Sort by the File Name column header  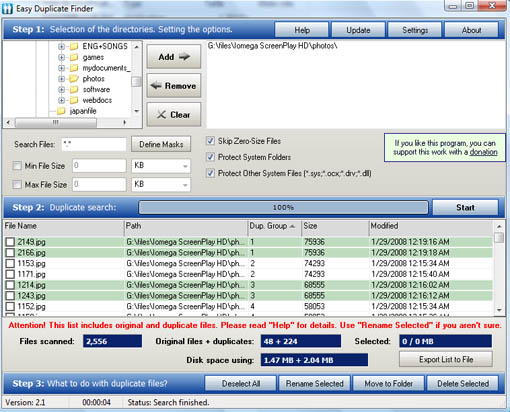pyautogui.click(x=63, y=226)
